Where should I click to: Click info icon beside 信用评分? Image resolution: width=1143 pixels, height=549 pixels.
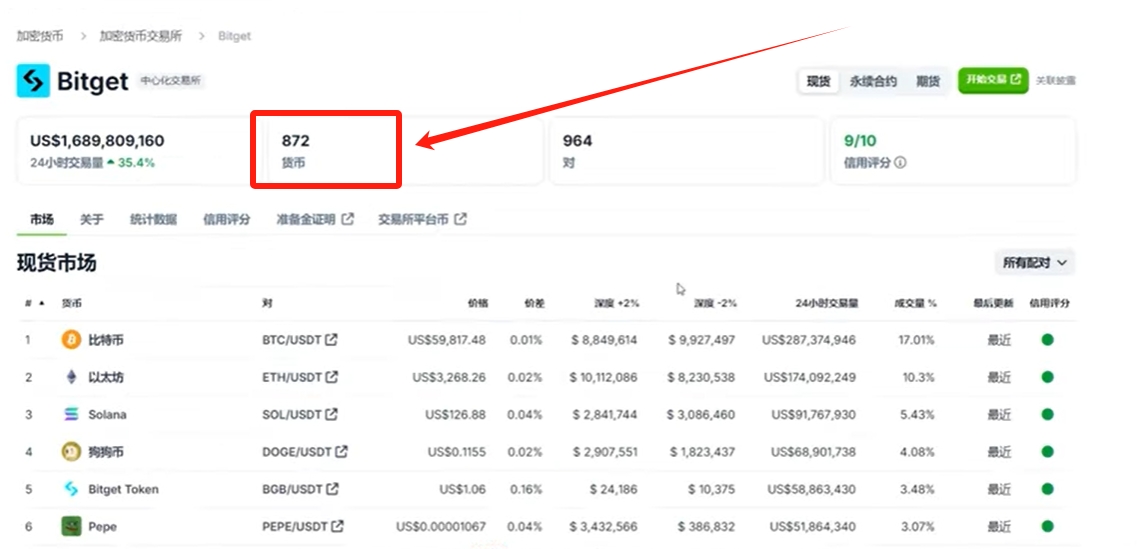pos(900,163)
